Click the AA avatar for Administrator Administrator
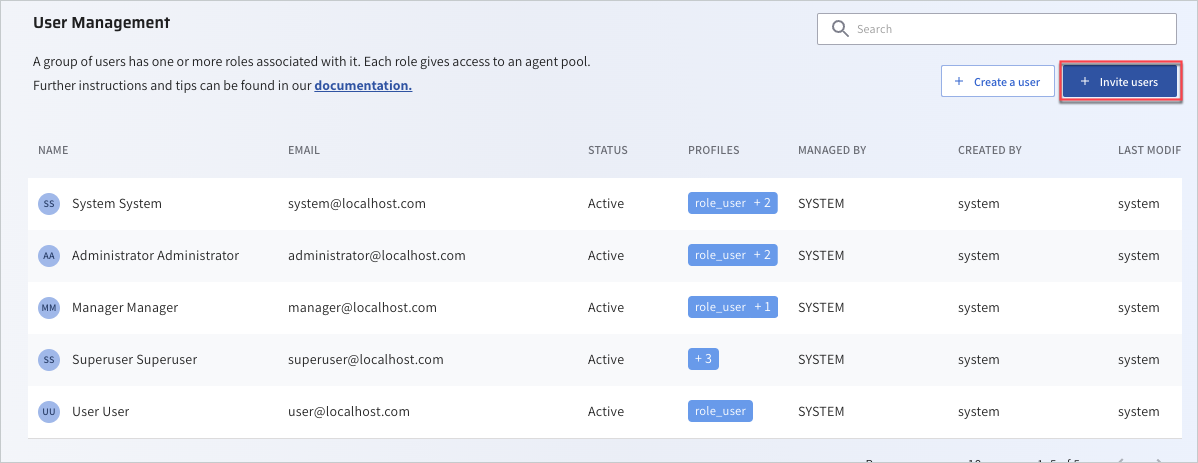The width and height of the screenshot is (1198, 463). [48, 256]
